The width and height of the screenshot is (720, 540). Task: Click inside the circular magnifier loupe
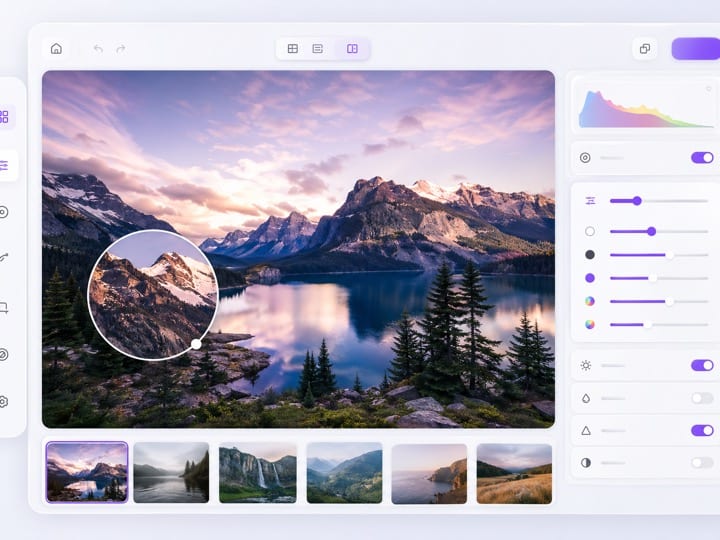click(x=152, y=295)
